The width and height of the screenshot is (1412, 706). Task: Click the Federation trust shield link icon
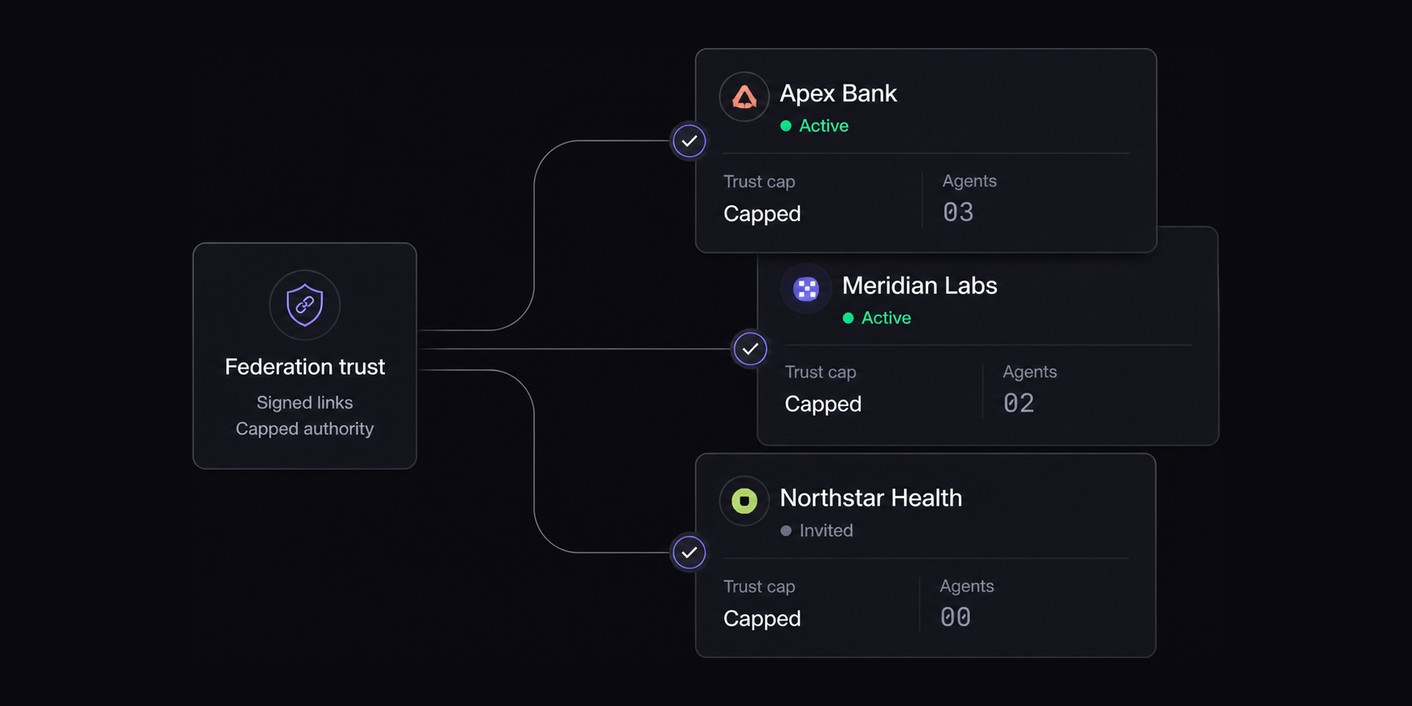click(x=305, y=305)
